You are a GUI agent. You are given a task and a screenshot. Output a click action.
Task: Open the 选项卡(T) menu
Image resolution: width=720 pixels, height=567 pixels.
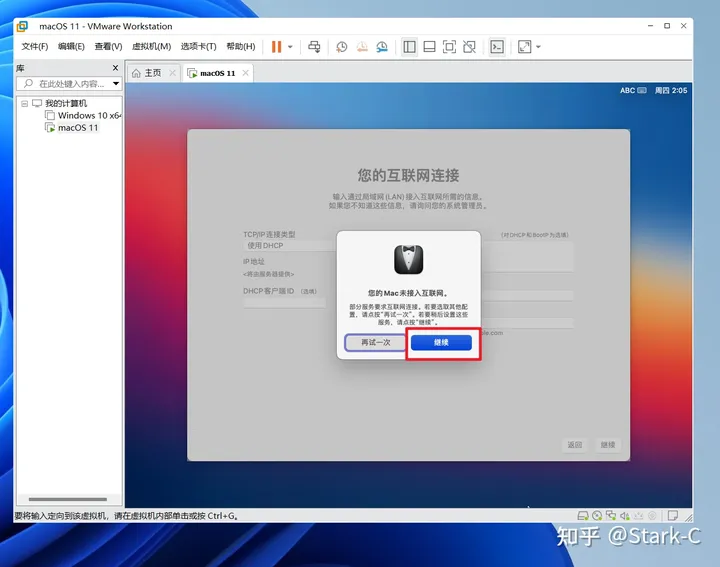[x=198, y=46]
